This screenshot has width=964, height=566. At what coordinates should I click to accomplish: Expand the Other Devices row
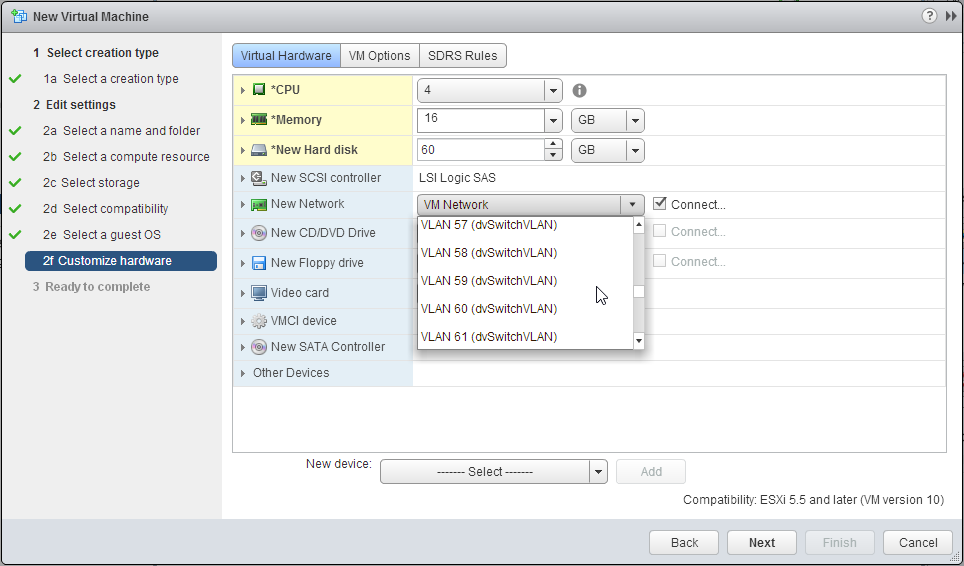click(x=243, y=373)
